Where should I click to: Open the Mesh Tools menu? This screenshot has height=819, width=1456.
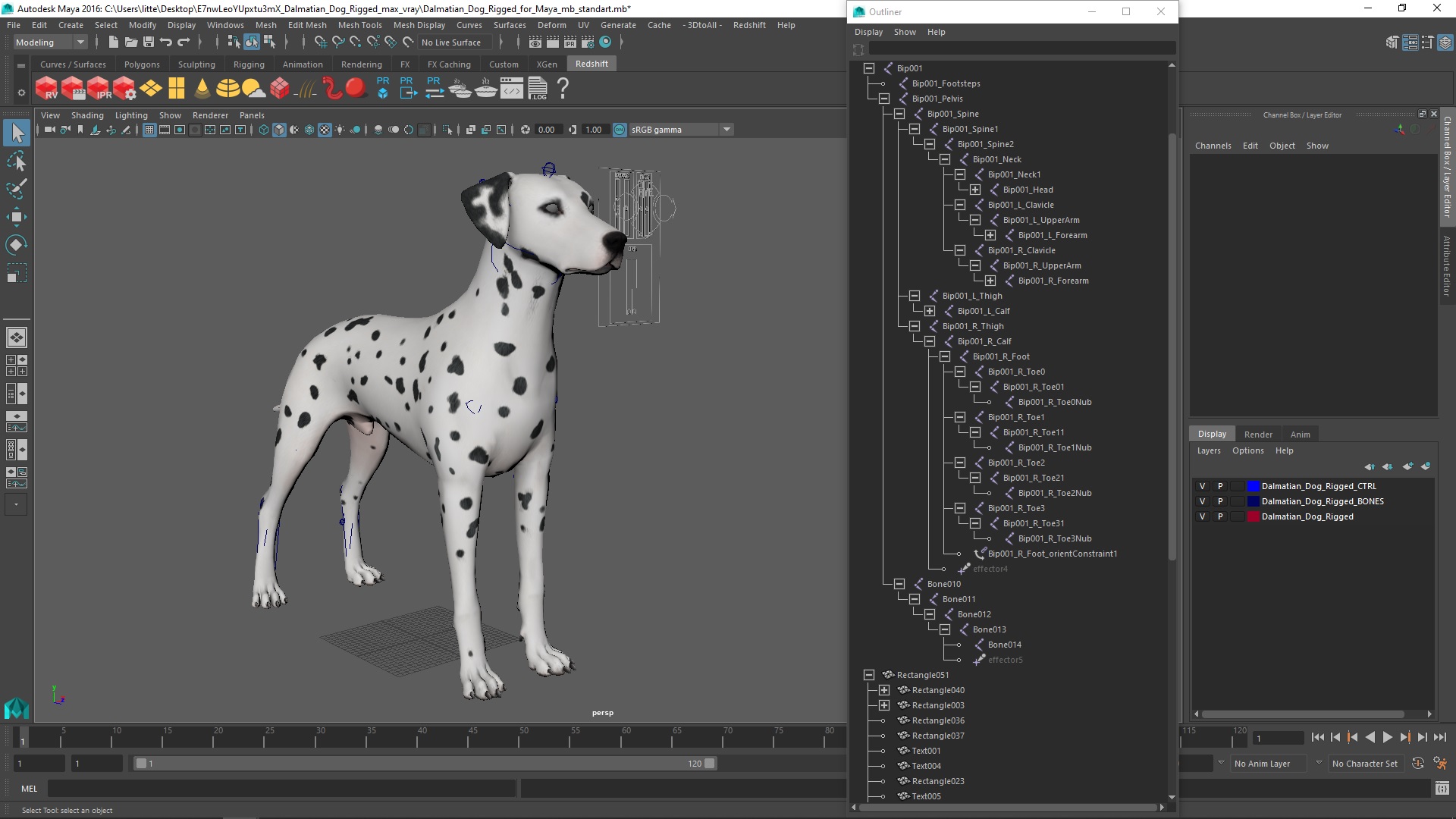359,25
